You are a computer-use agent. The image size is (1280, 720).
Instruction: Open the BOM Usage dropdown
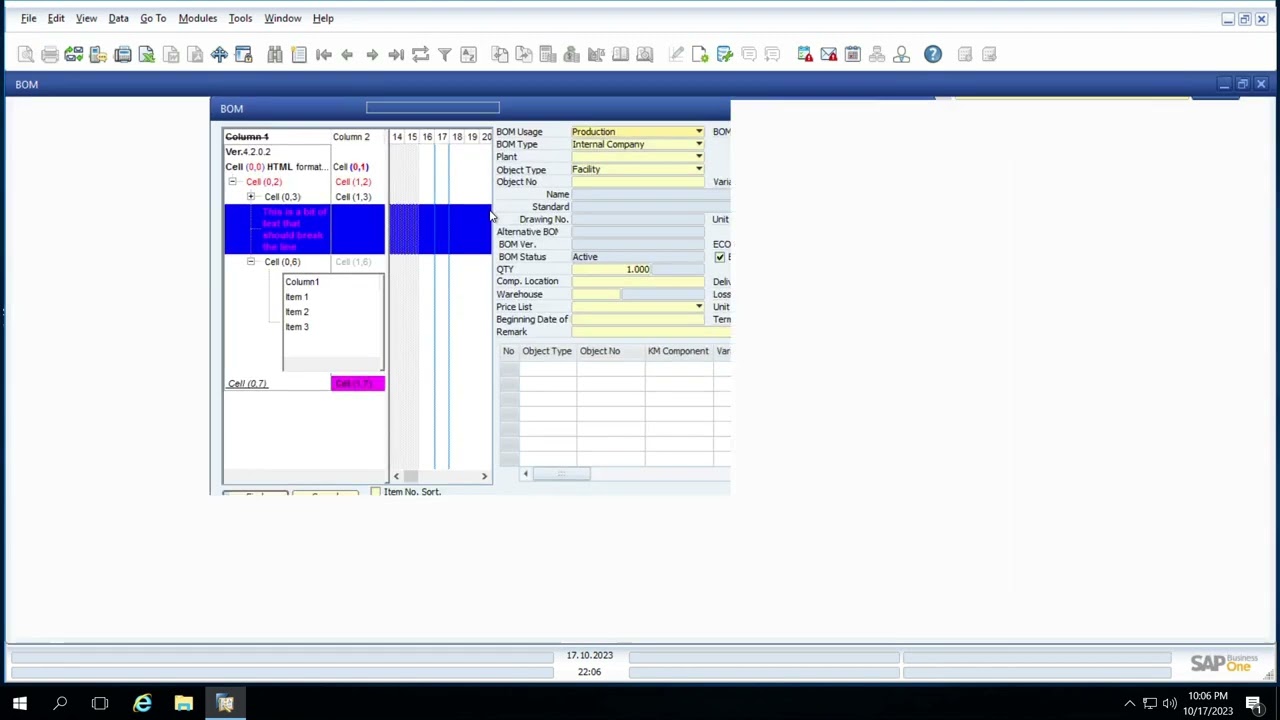698,132
